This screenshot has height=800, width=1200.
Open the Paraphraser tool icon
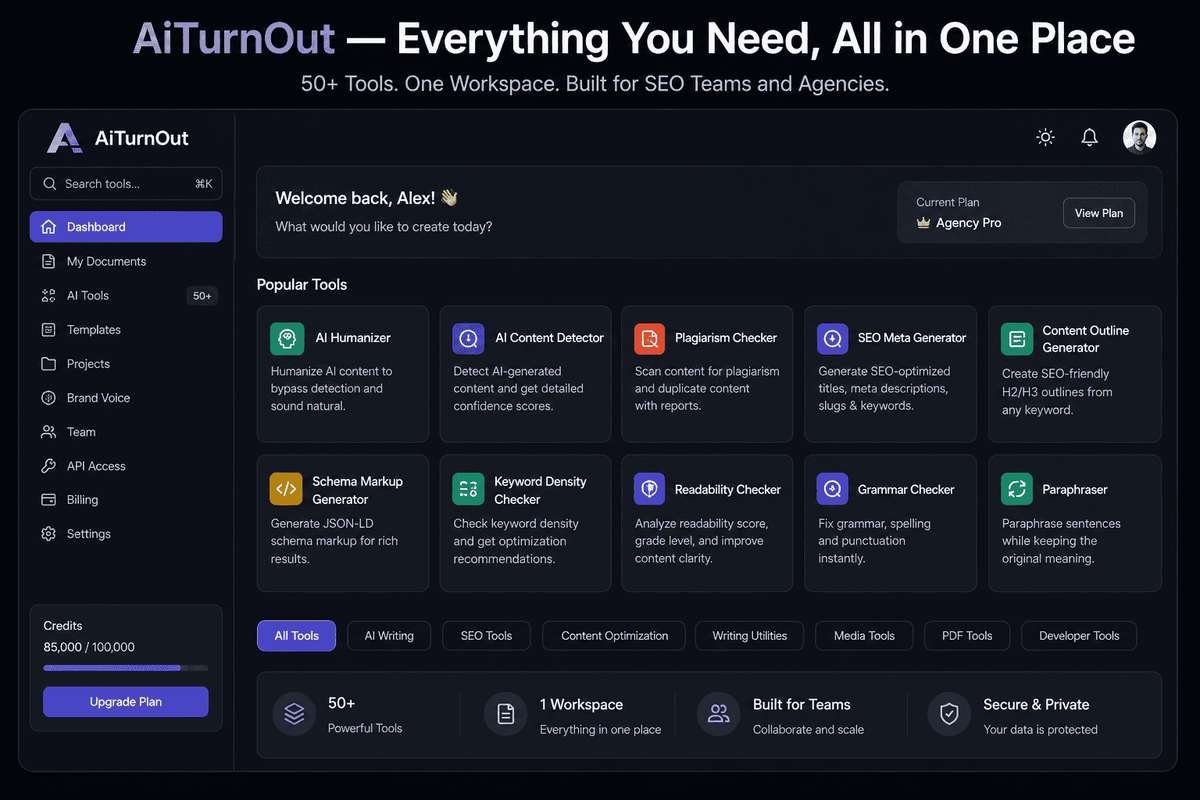pyautogui.click(x=1017, y=489)
